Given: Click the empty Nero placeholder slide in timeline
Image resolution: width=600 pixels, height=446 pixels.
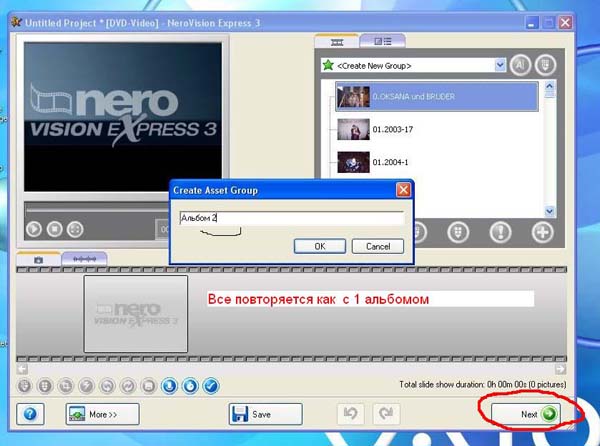Looking at the screenshot, I should (x=136, y=314).
